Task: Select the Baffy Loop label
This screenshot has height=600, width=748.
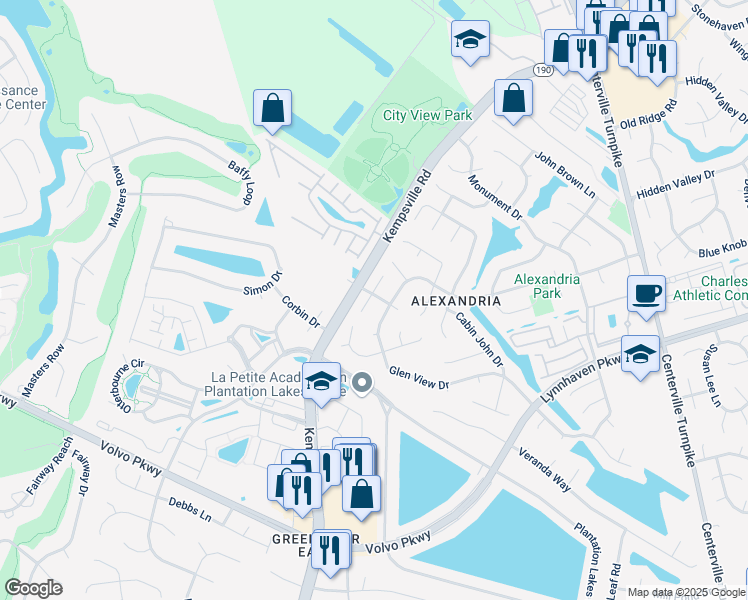Action: click(241, 183)
